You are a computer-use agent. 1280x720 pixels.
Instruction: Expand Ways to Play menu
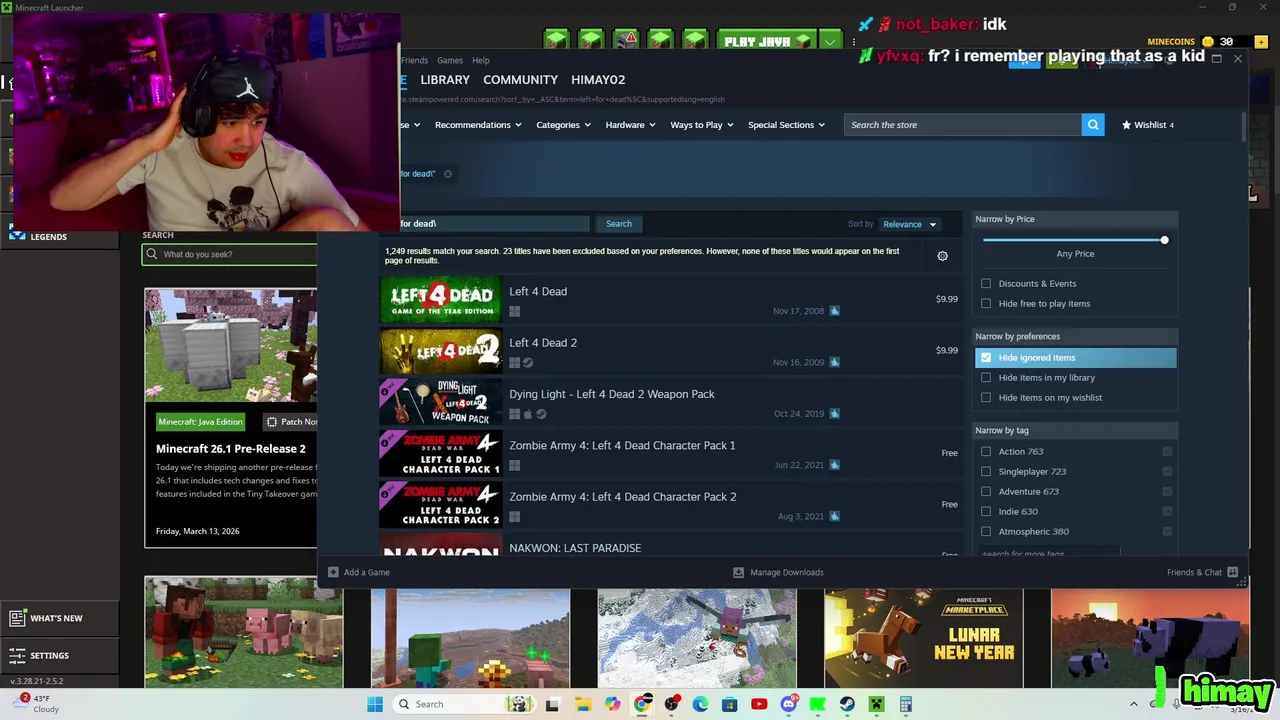tap(702, 125)
